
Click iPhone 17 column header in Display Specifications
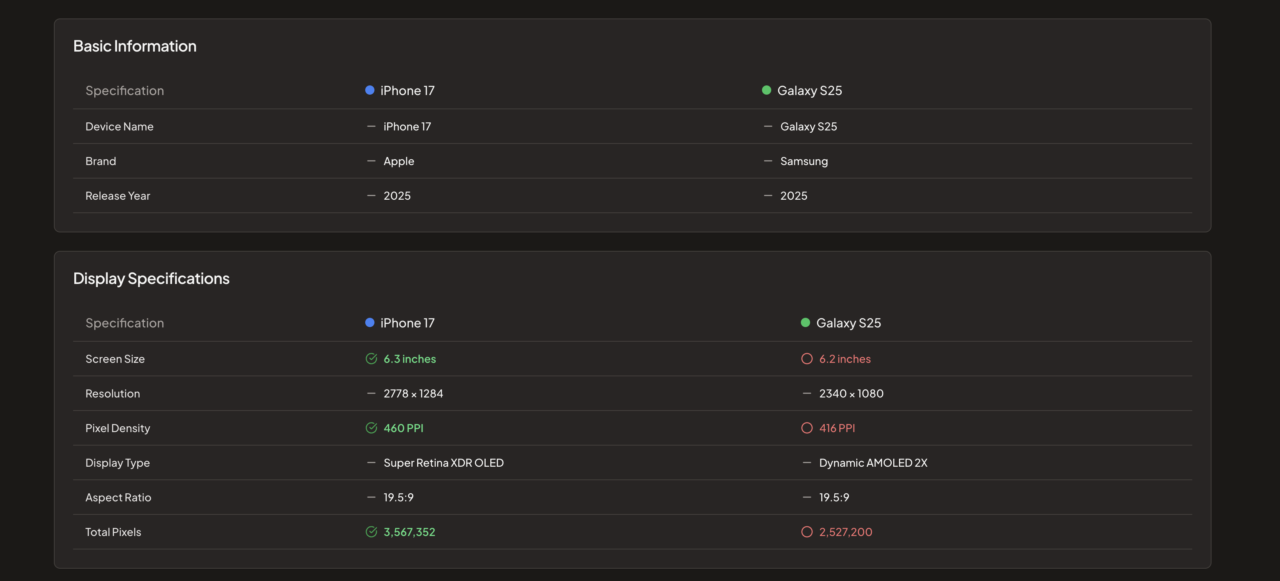[407, 323]
